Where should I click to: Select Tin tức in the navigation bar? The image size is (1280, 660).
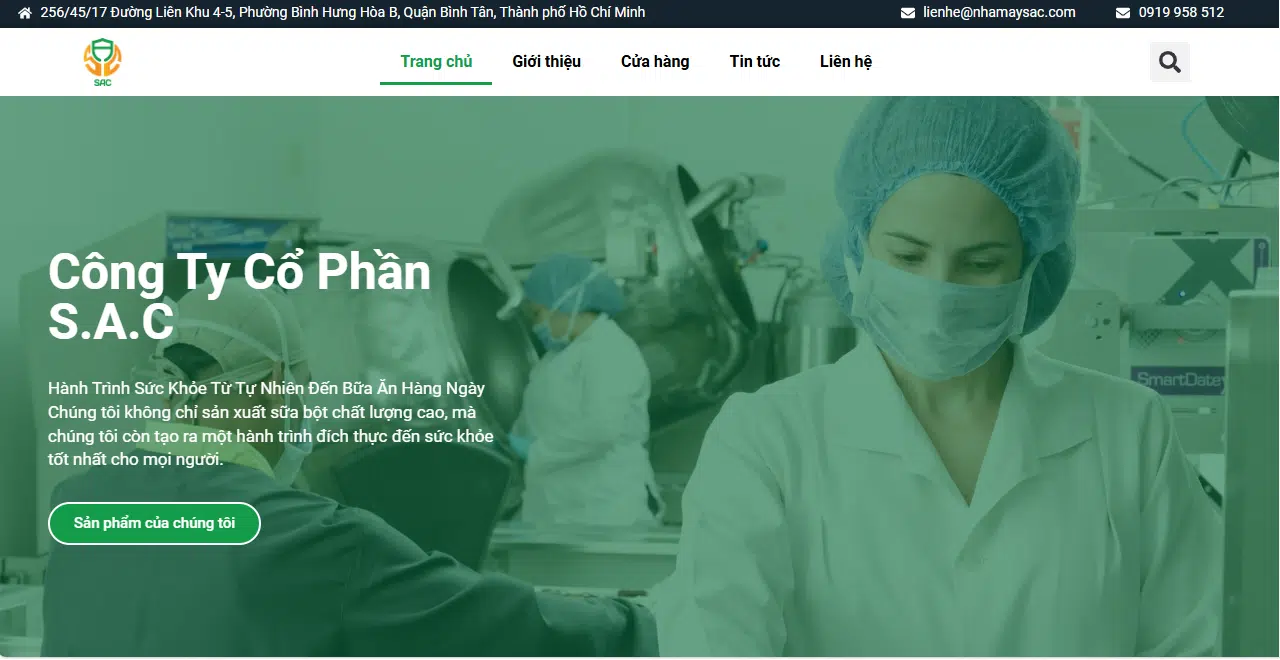tap(755, 62)
